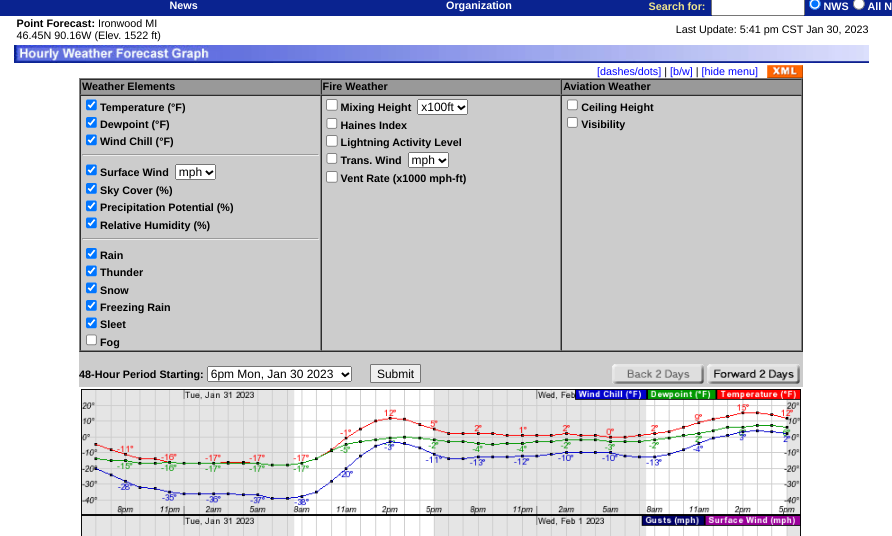The width and height of the screenshot is (892, 536).
Task: Toggle the Sky Cover (%) checkbox
Action: pos(92,188)
